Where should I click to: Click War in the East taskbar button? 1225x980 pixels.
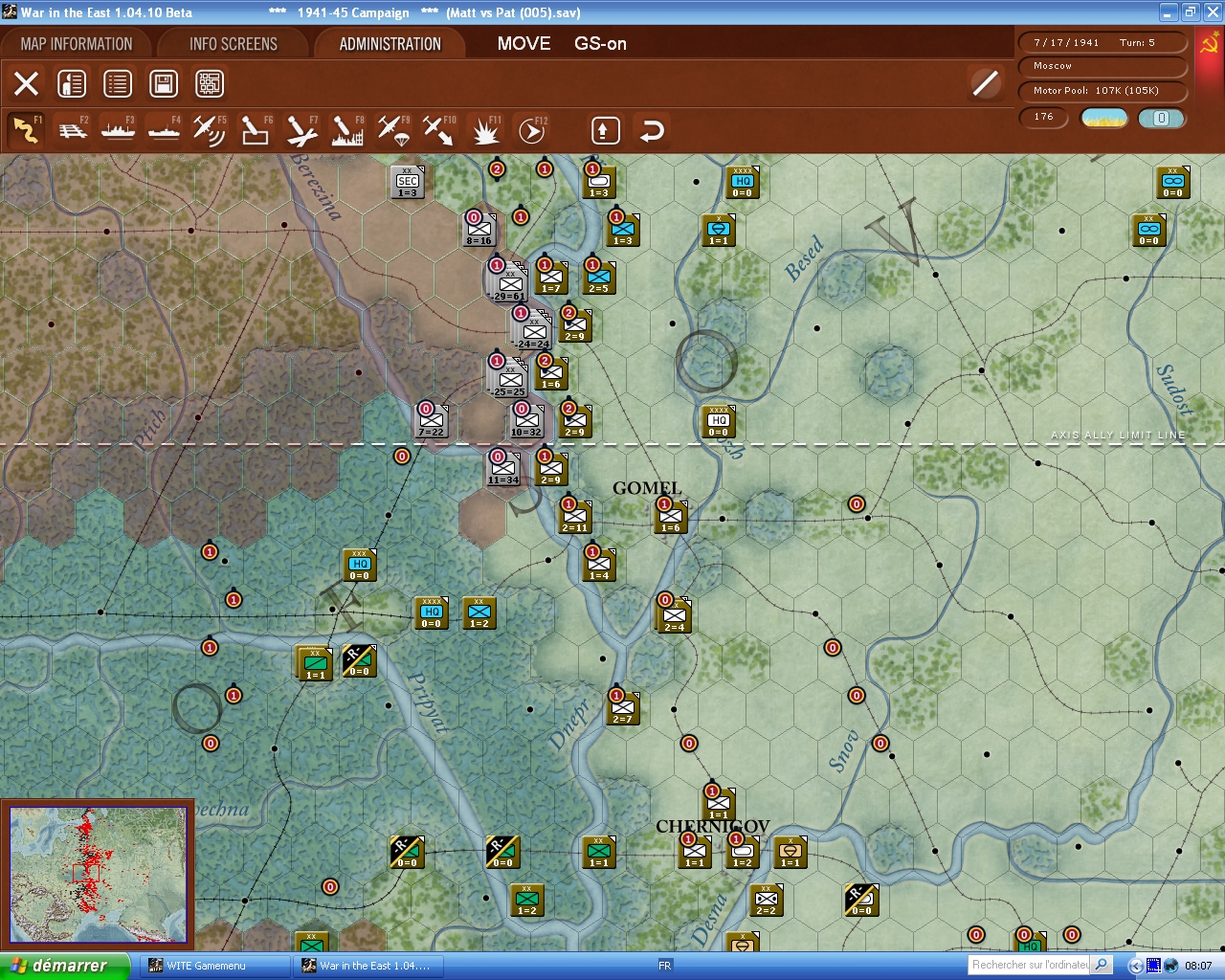click(368, 966)
